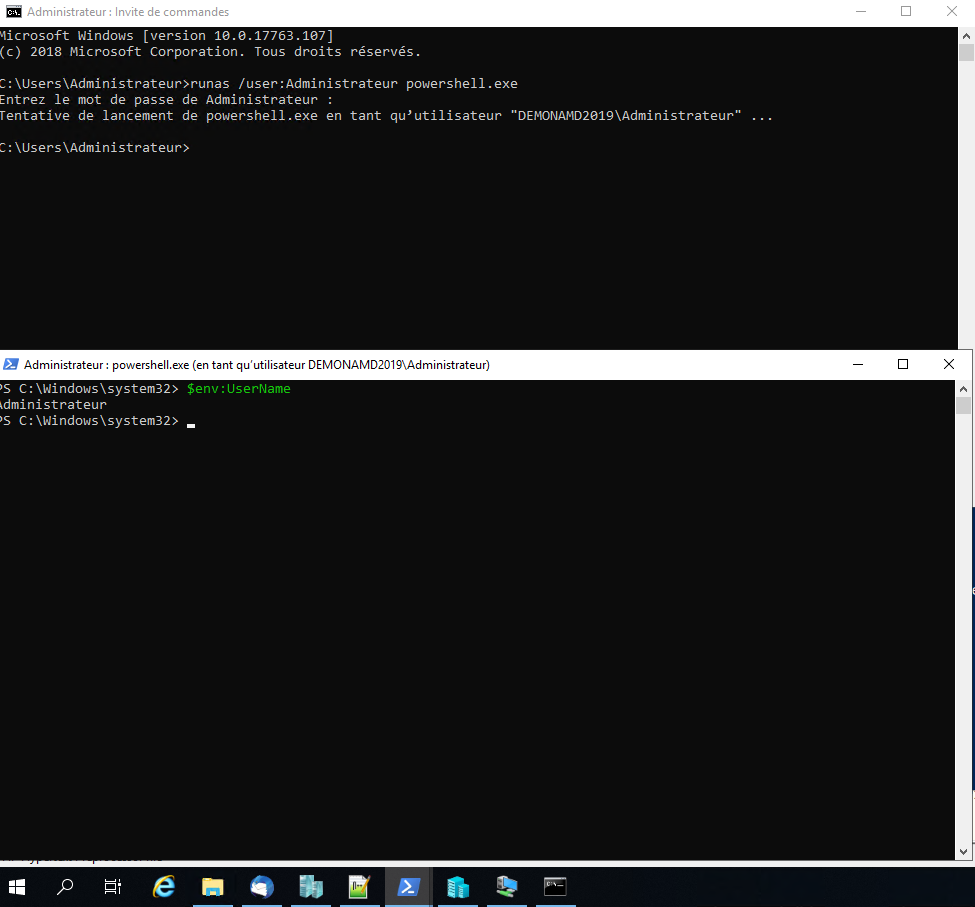Launch Internet Explorer from taskbar
Image resolution: width=975 pixels, height=907 pixels.
pyautogui.click(x=164, y=886)
